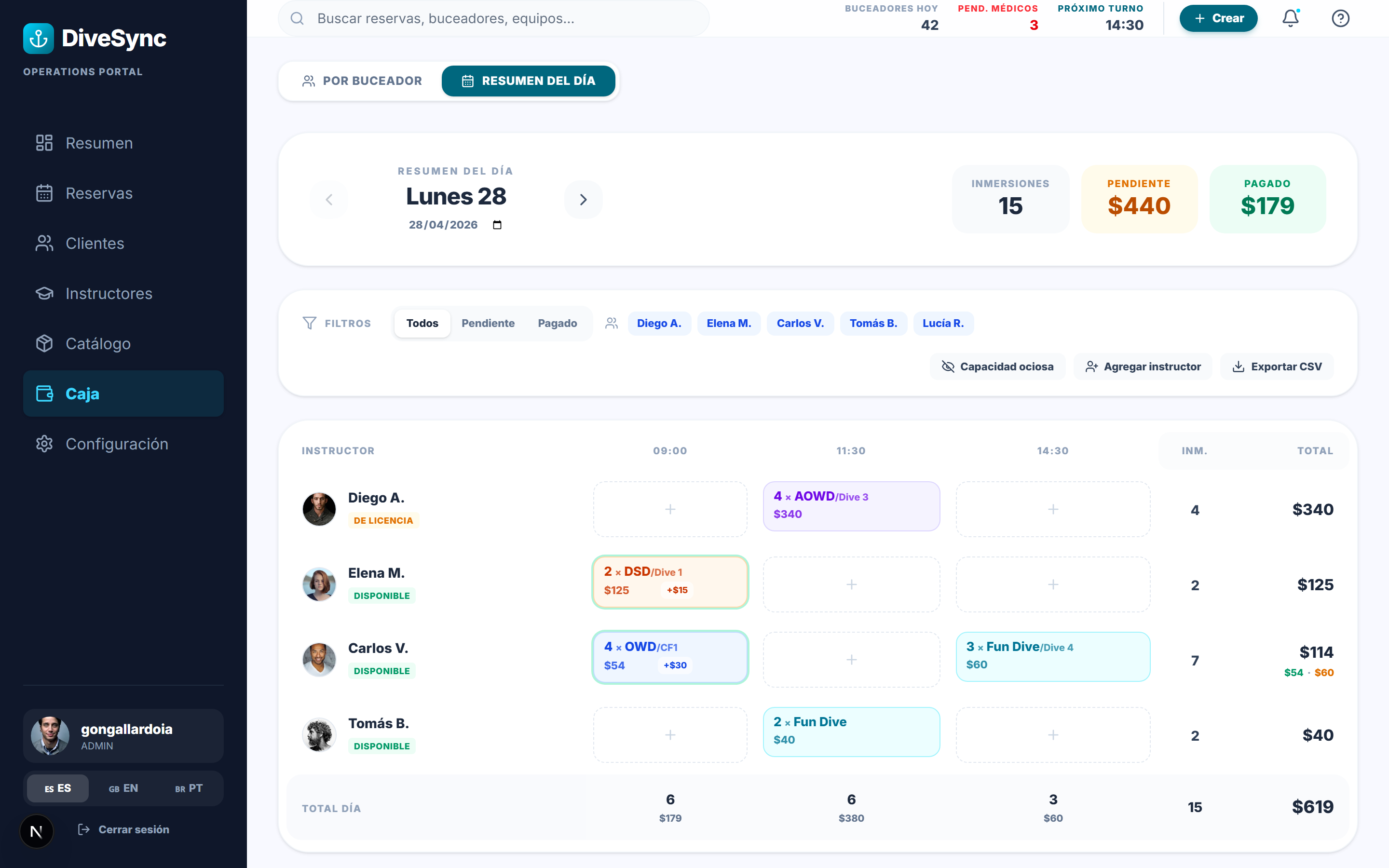Image resolution: width=1389 pixels, height=868 pixels.
Task: Click the DiveSync anchor logo
Action: tap(39, 39)
